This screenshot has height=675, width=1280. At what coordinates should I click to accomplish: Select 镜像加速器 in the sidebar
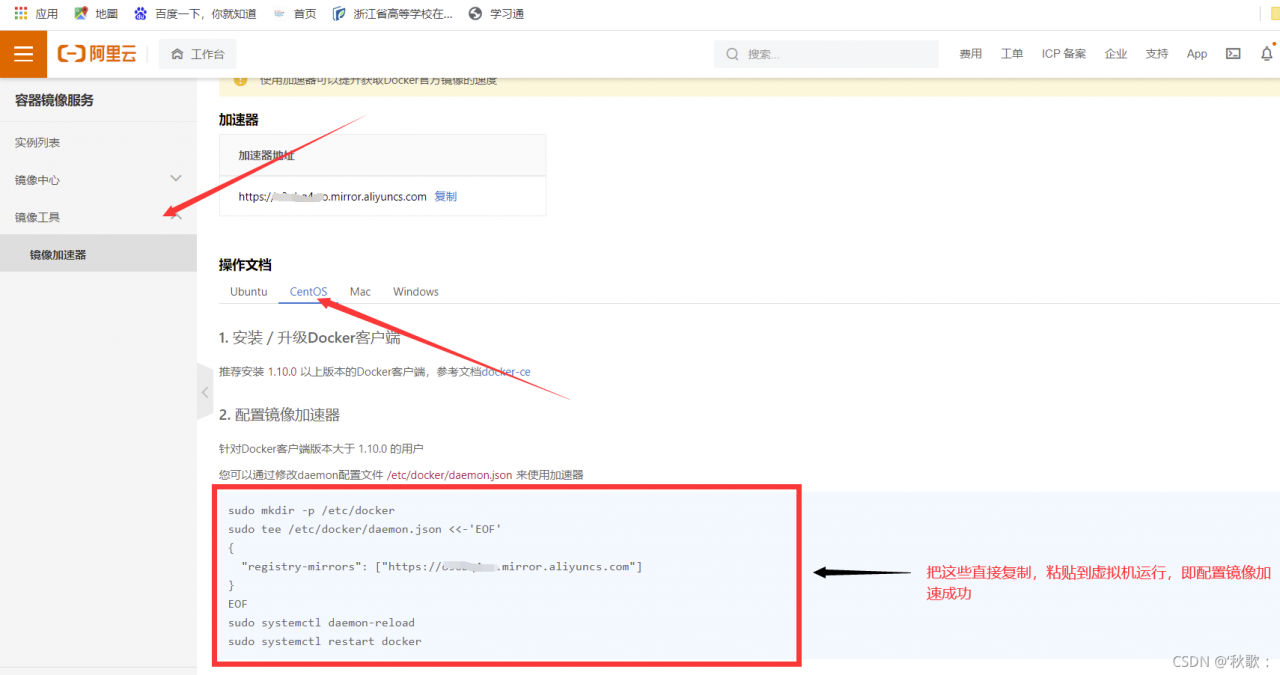(98, 254)
